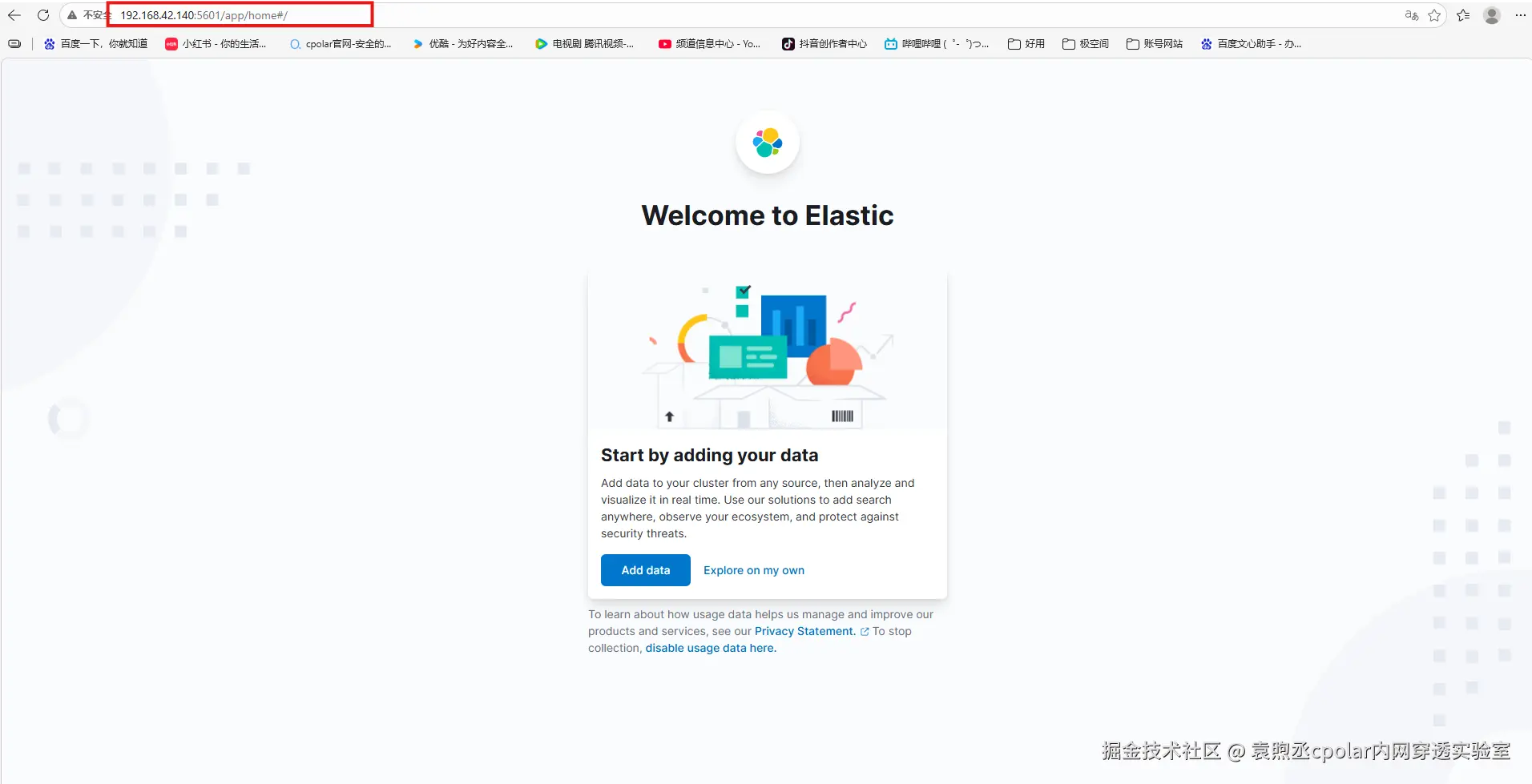Image resolution: width=1532 pixels, height=784 pixels.
Task: Open the favorites list icon
Action: pos(1463,15)
